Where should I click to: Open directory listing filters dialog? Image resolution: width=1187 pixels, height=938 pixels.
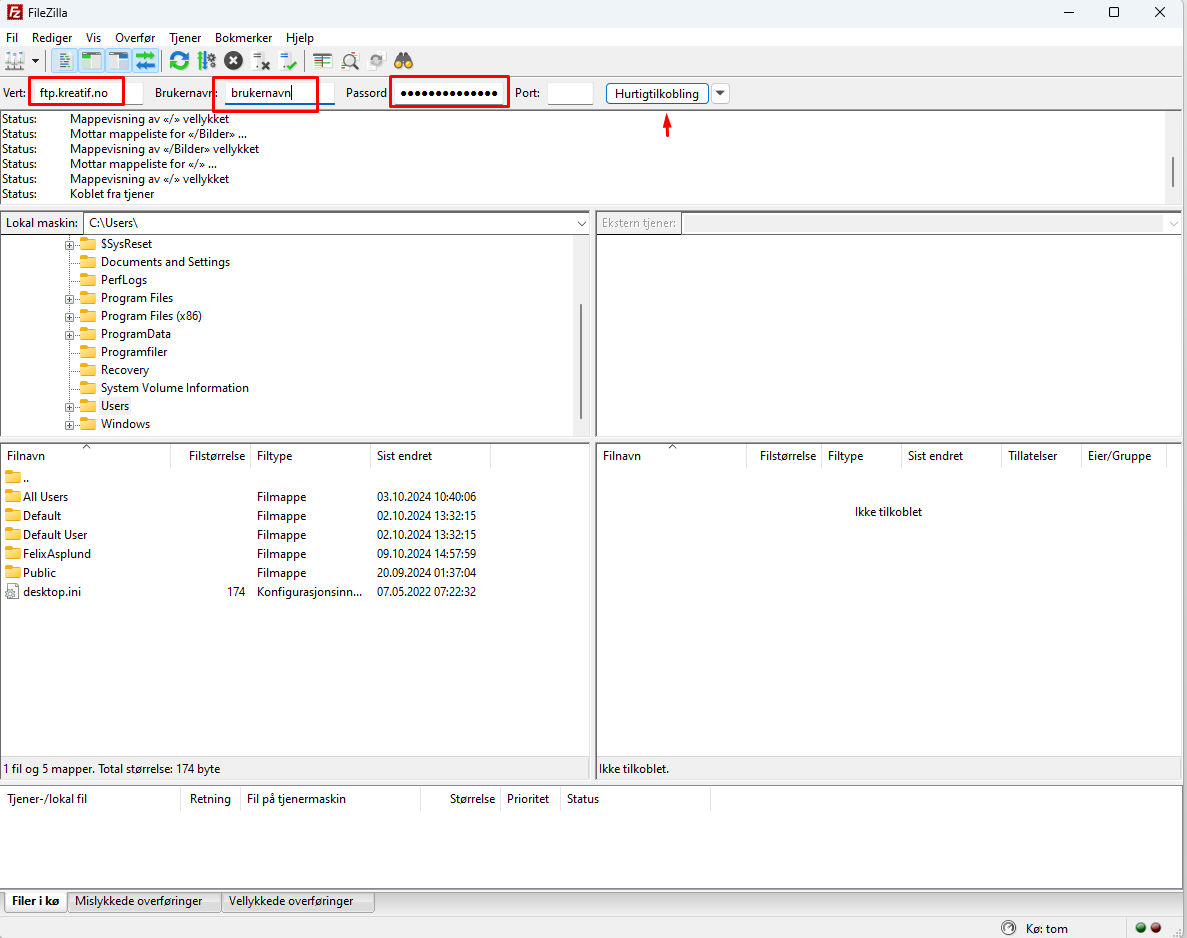point(322,61)
